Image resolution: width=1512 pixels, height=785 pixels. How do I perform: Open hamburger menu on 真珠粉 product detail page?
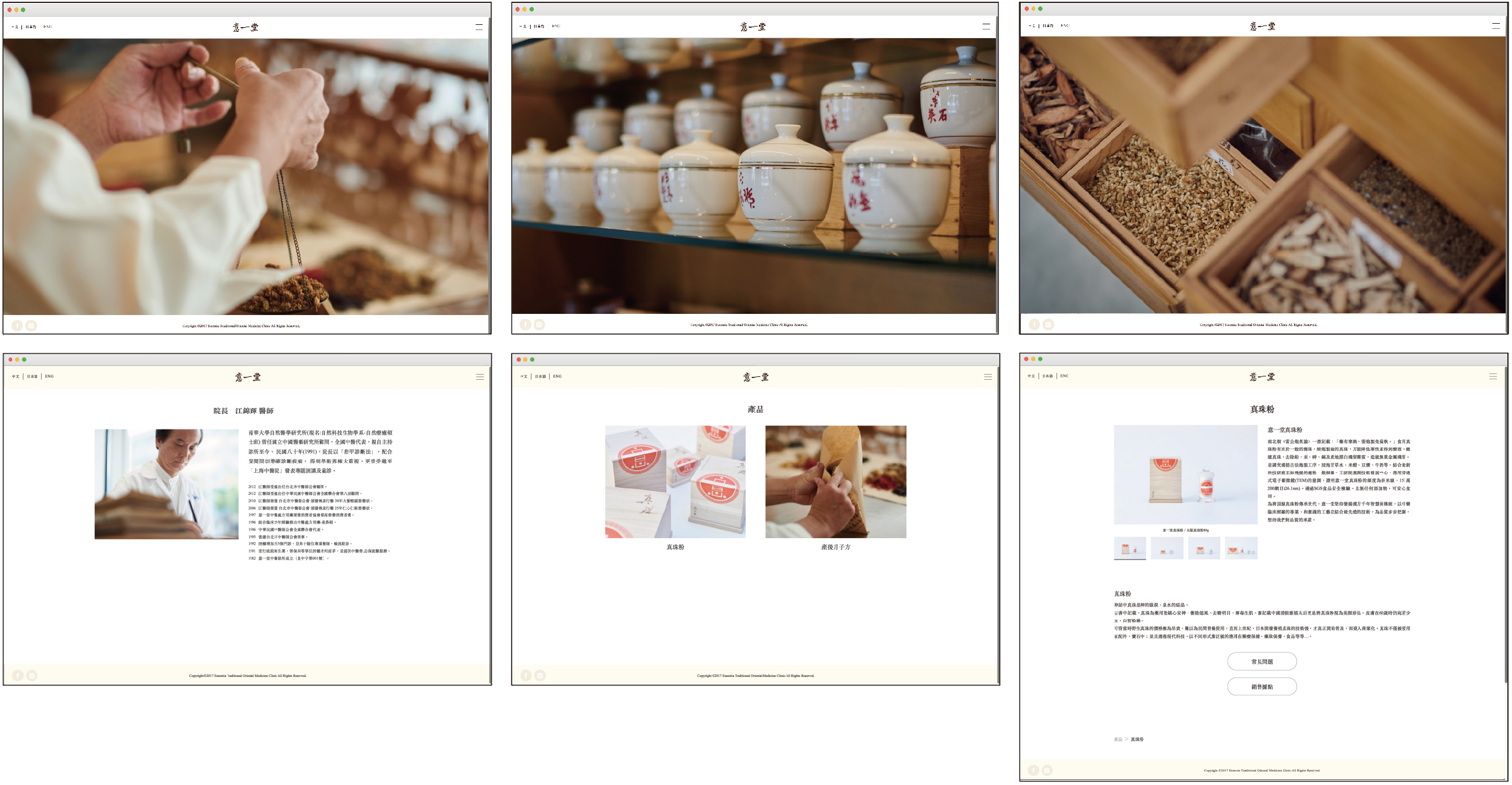pos(1492,376)
